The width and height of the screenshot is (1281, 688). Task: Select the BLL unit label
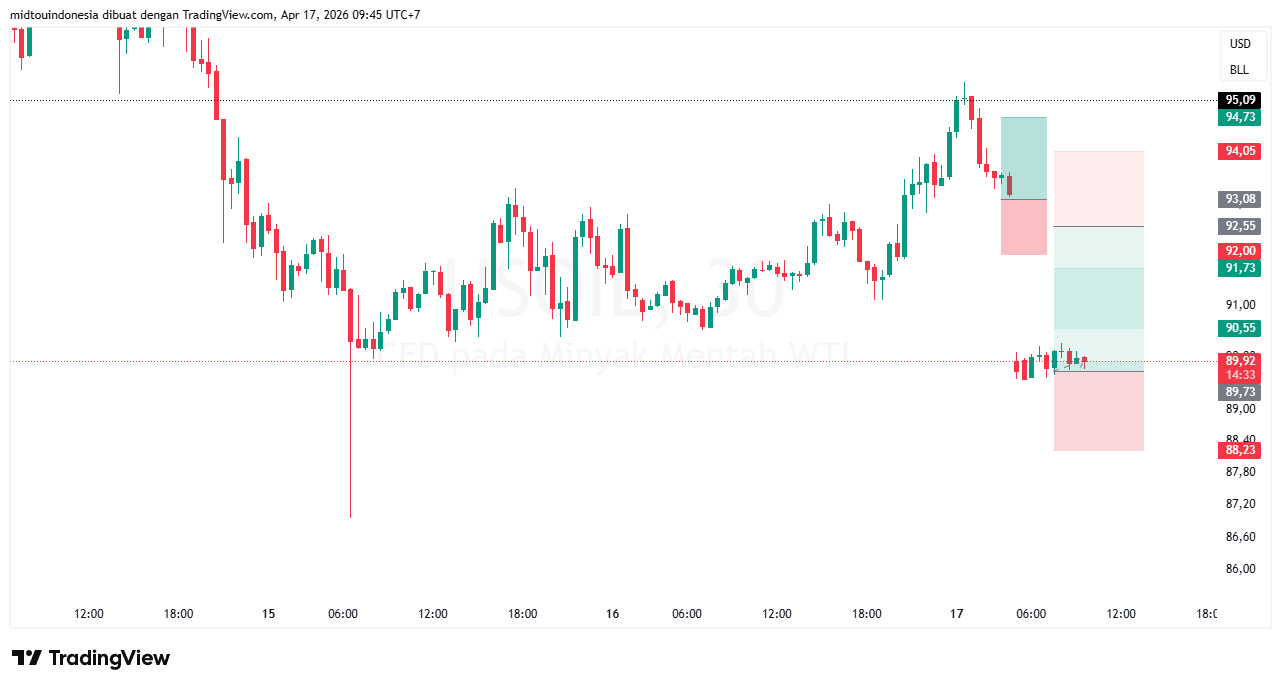pyautogui.click(x=1240, y=70)
